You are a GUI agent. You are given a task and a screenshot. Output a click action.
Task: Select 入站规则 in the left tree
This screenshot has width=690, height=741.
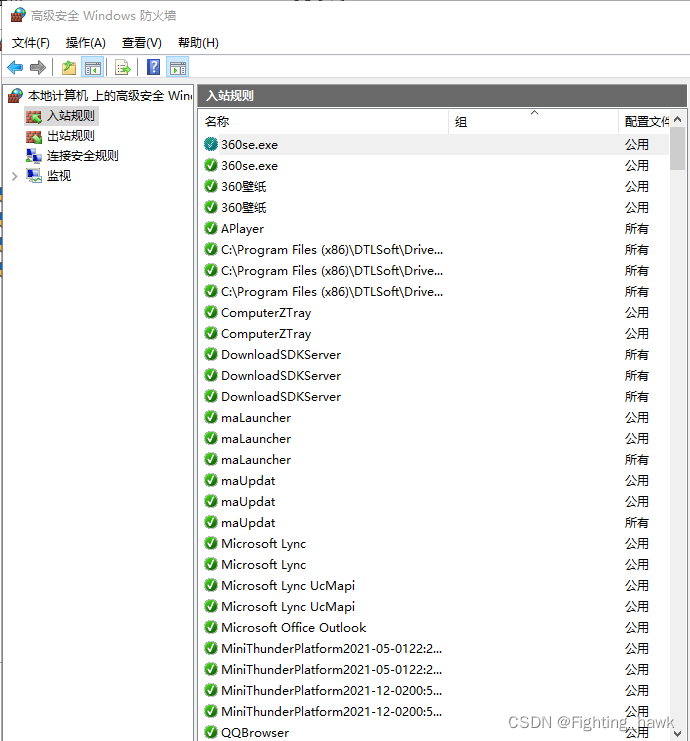(71, 116)
